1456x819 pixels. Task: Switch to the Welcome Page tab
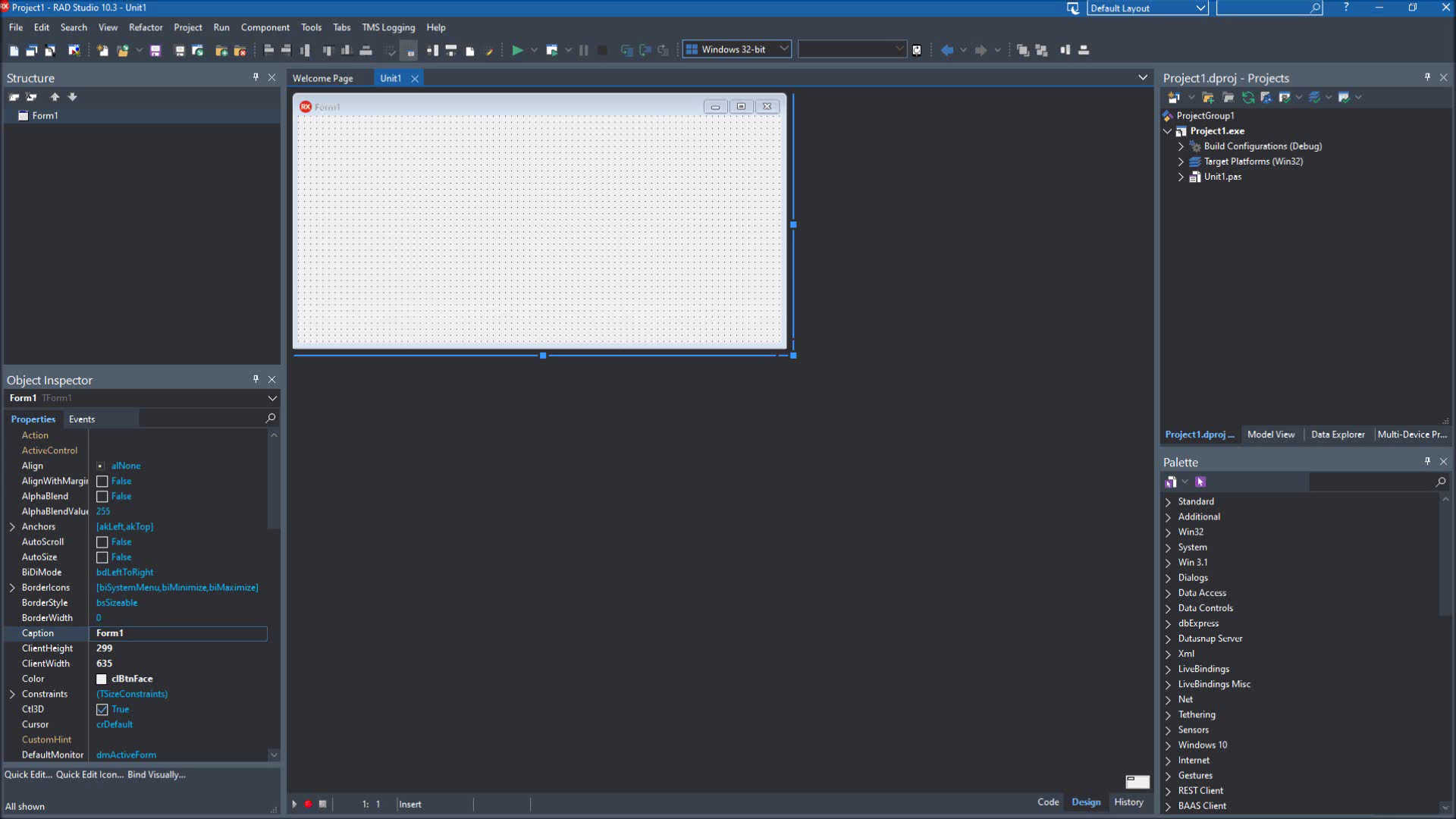pyautogui.click(x=322, y=78)
